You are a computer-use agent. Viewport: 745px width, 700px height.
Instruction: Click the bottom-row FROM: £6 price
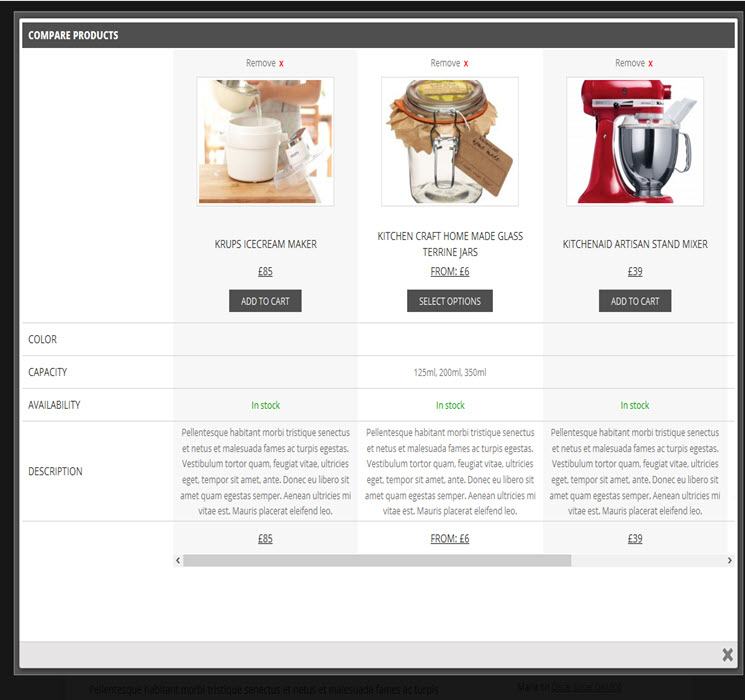pyautogui.click(x=450, y=538)
